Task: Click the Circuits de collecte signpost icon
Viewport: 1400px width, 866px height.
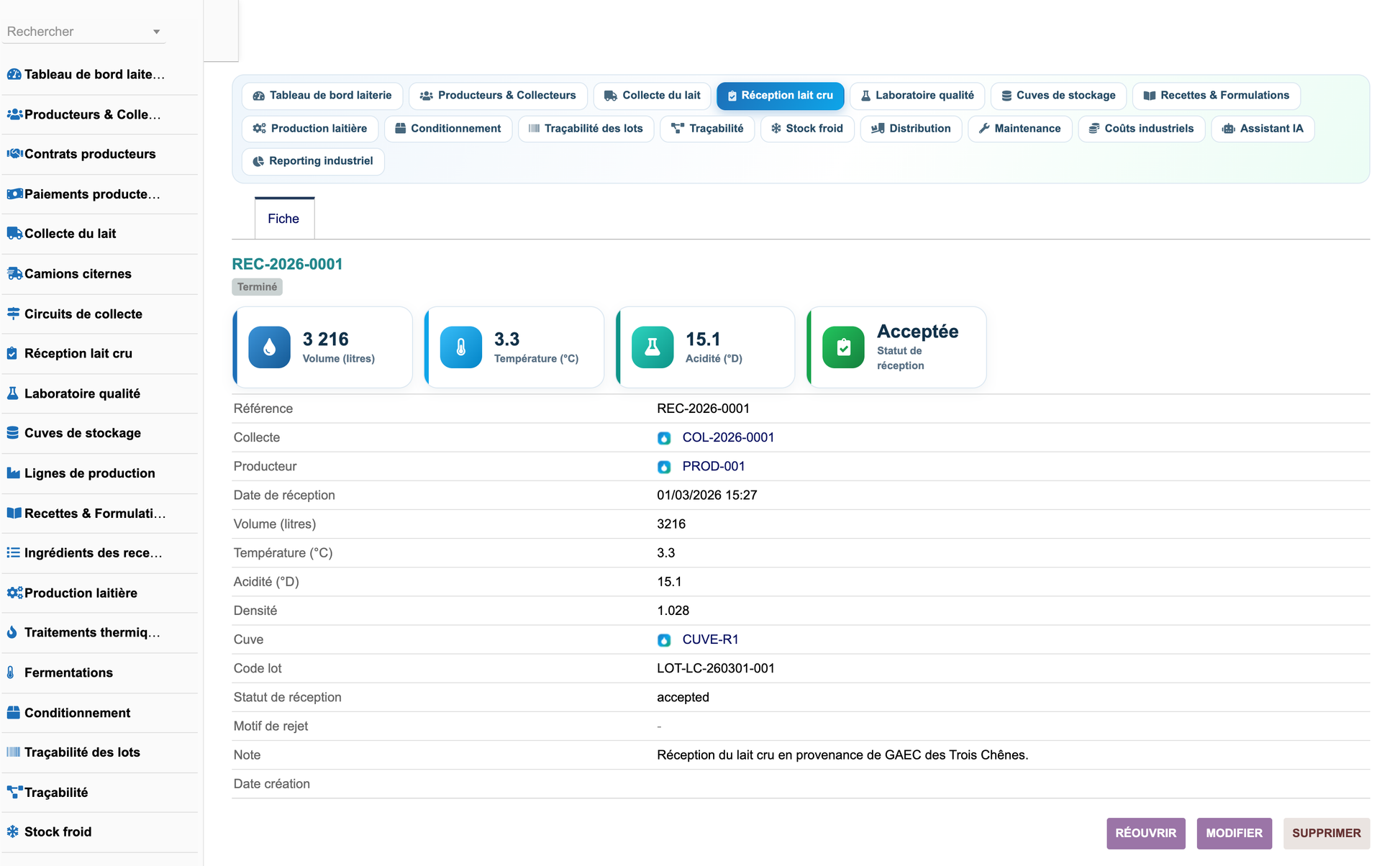Action: pos(13,314)
